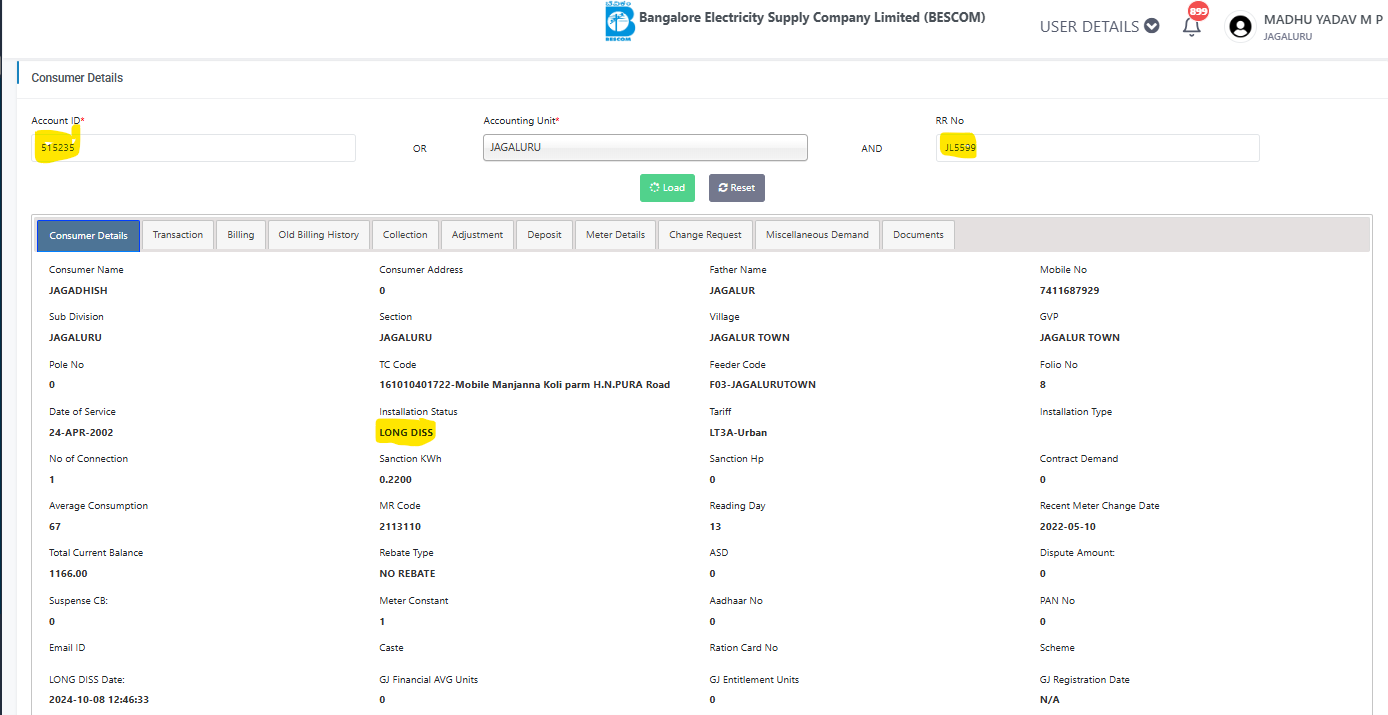
Task: Click the user profile avatar icon
Action: (1240, 27)
